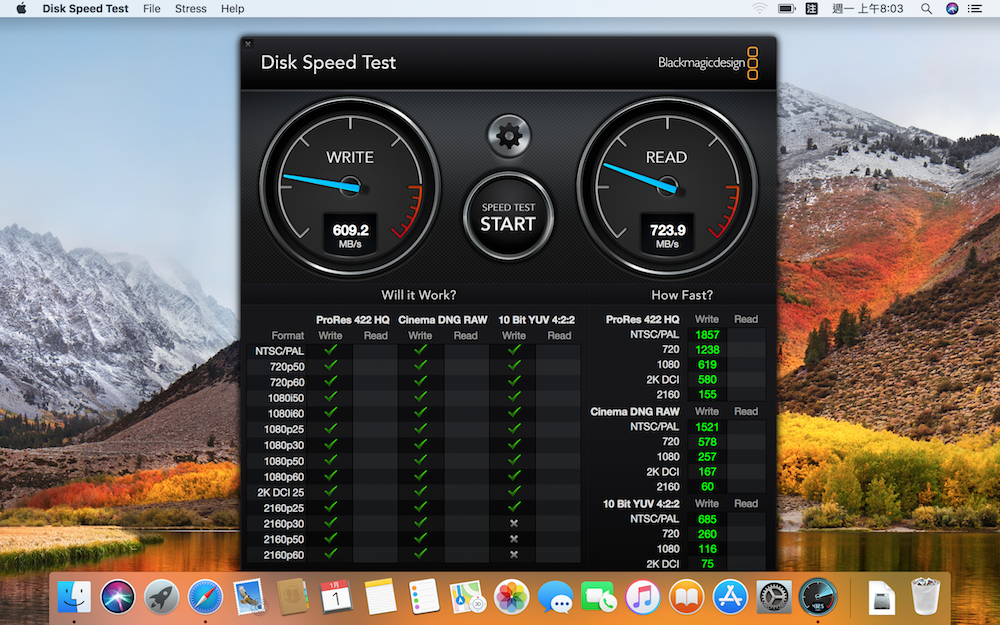The width and height of the screenshot is (1000, 625).
Task: Close the Disk Speed Test window
Action: pyautogui.click(x=248, y=44)
